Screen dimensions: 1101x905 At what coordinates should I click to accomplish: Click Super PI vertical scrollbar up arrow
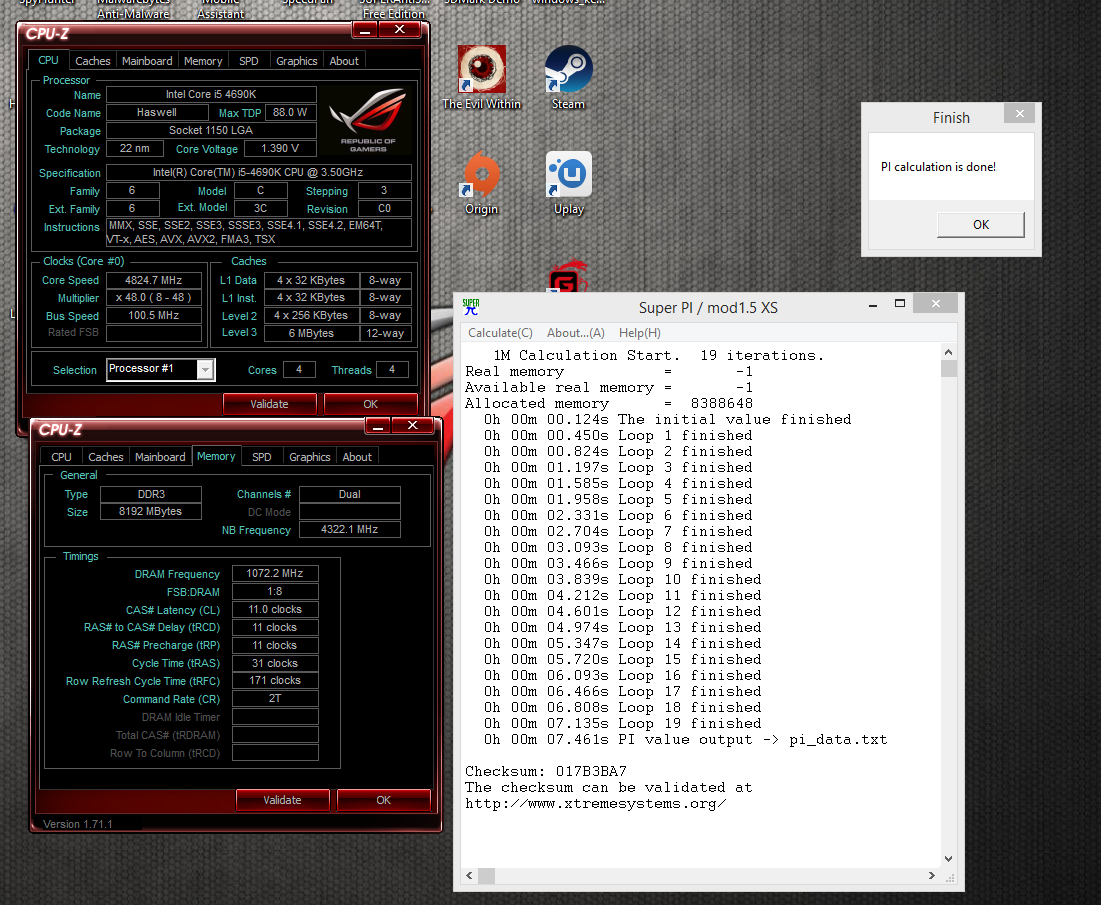click(949, 352)
